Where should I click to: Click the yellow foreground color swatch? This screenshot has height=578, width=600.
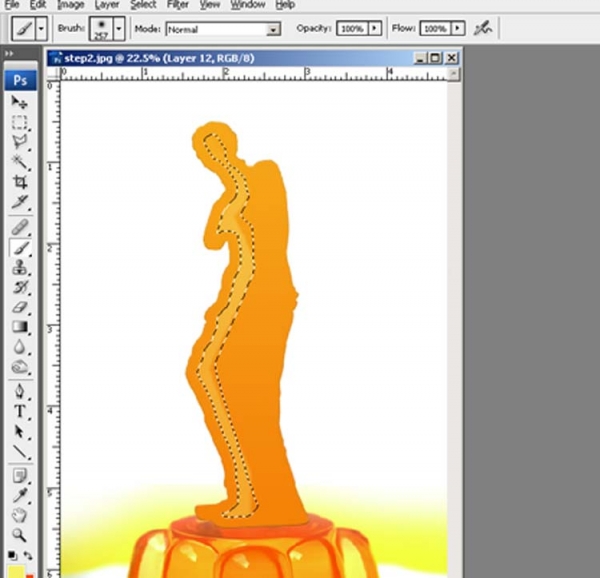pyautogui.click(x=16, y=572)
